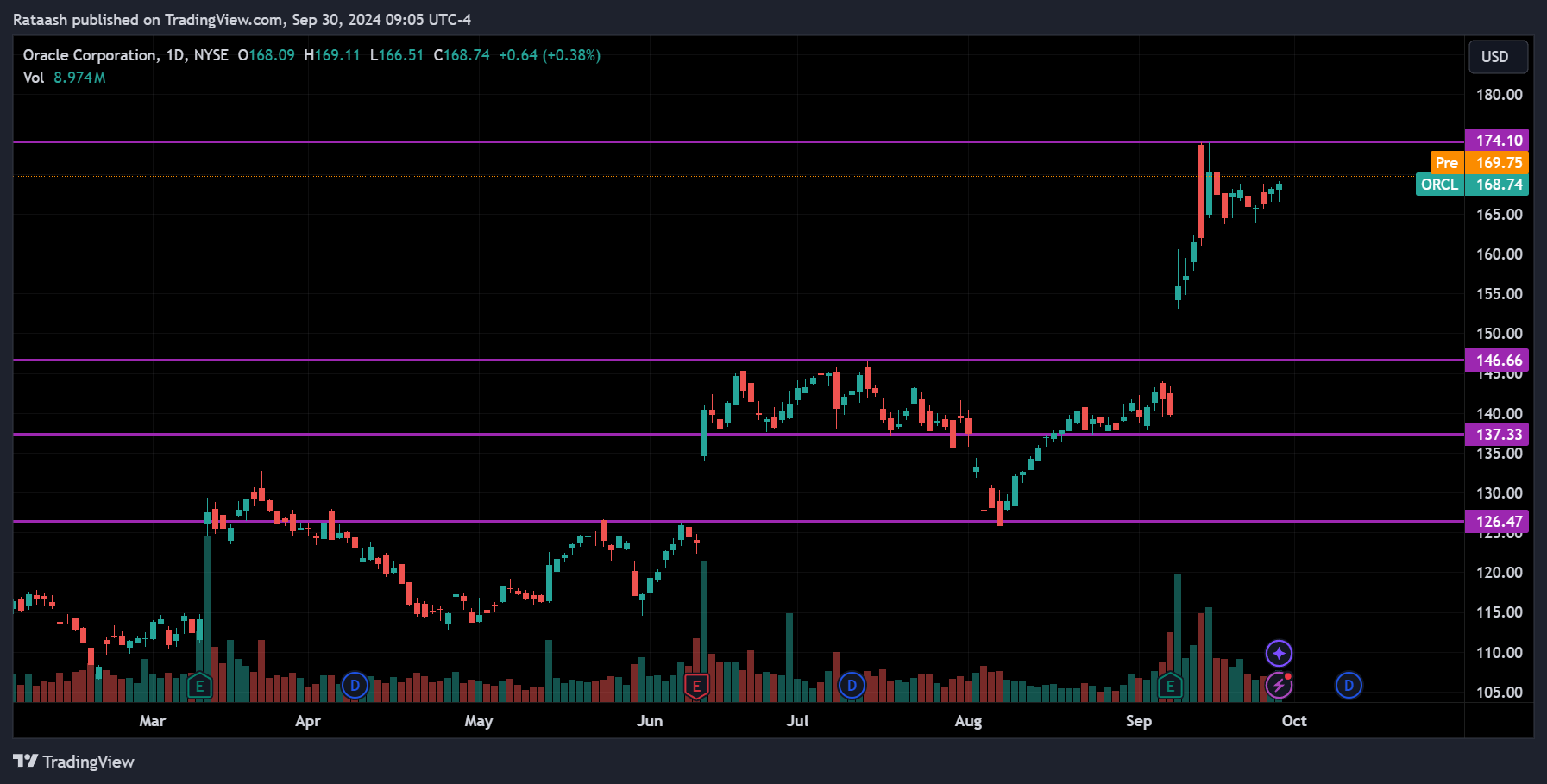Viewport: 1547px width, 784px height.
Task: Click the orange Pre 169.75 price label
Action: tap(1479, 162)
